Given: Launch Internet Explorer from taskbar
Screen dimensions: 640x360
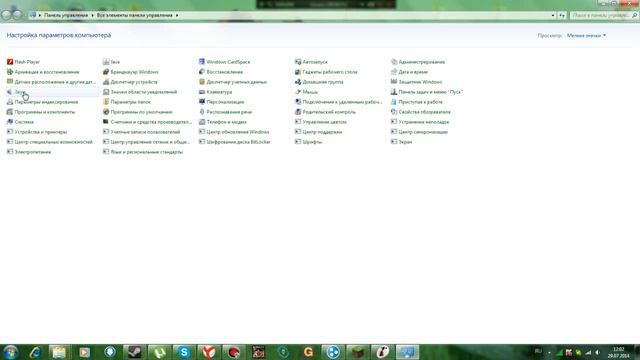Looking at the screenshot, I should coord(35,352).
